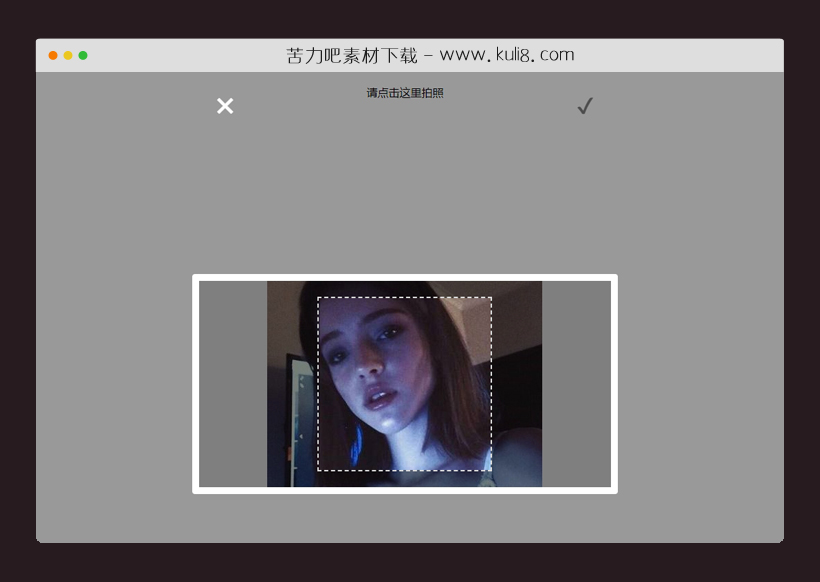
Task: Tap the tick icon to accept the capture
Action: [585, 105]
